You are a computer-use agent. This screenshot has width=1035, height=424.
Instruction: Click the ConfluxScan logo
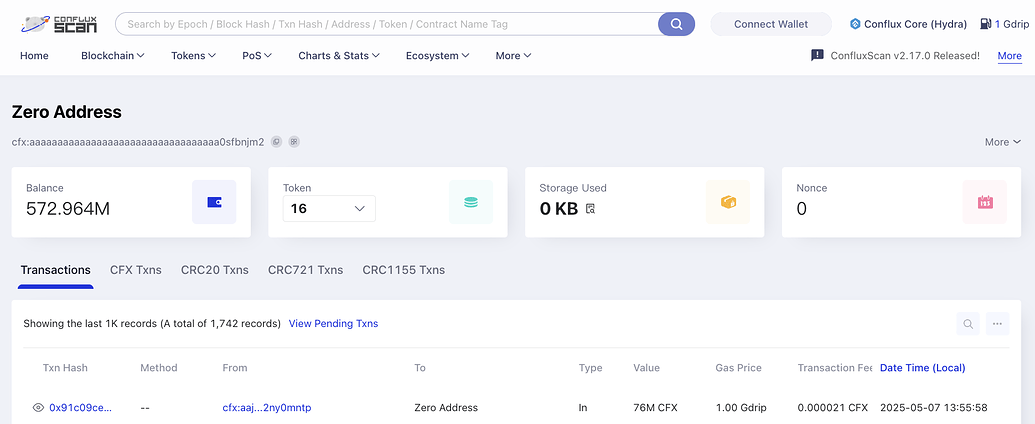tap(59, 24)
